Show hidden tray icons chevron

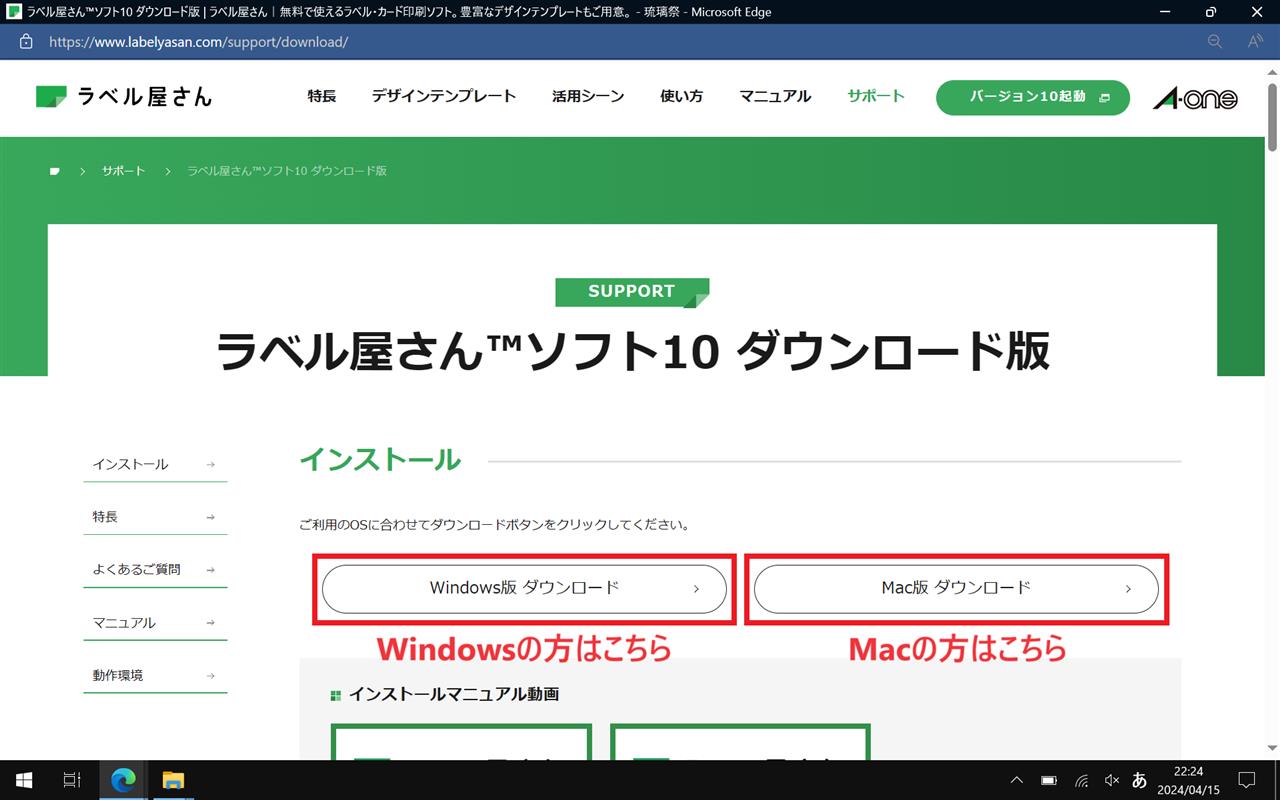(x=1017, y=780)
